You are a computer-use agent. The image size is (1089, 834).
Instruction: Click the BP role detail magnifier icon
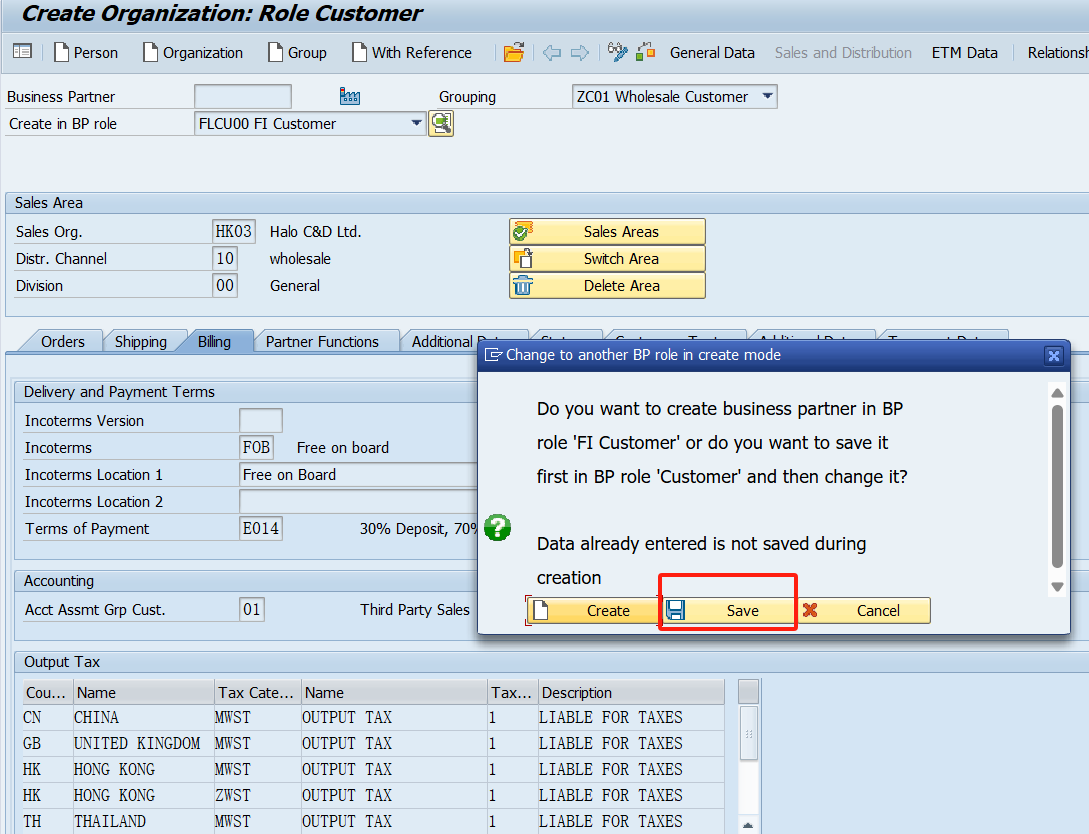click(x=441, y=124)
